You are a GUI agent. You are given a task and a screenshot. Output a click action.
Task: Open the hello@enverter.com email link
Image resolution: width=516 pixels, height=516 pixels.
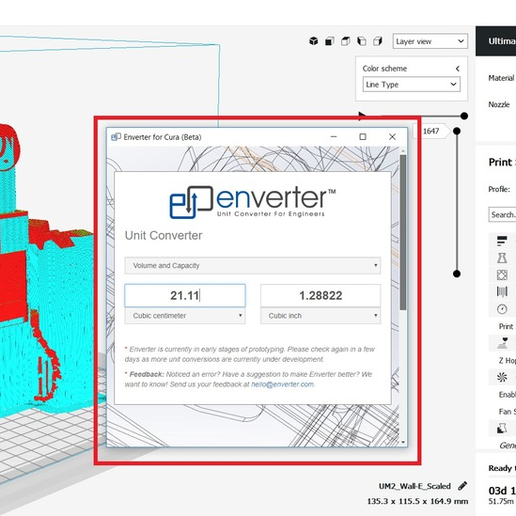282,384
